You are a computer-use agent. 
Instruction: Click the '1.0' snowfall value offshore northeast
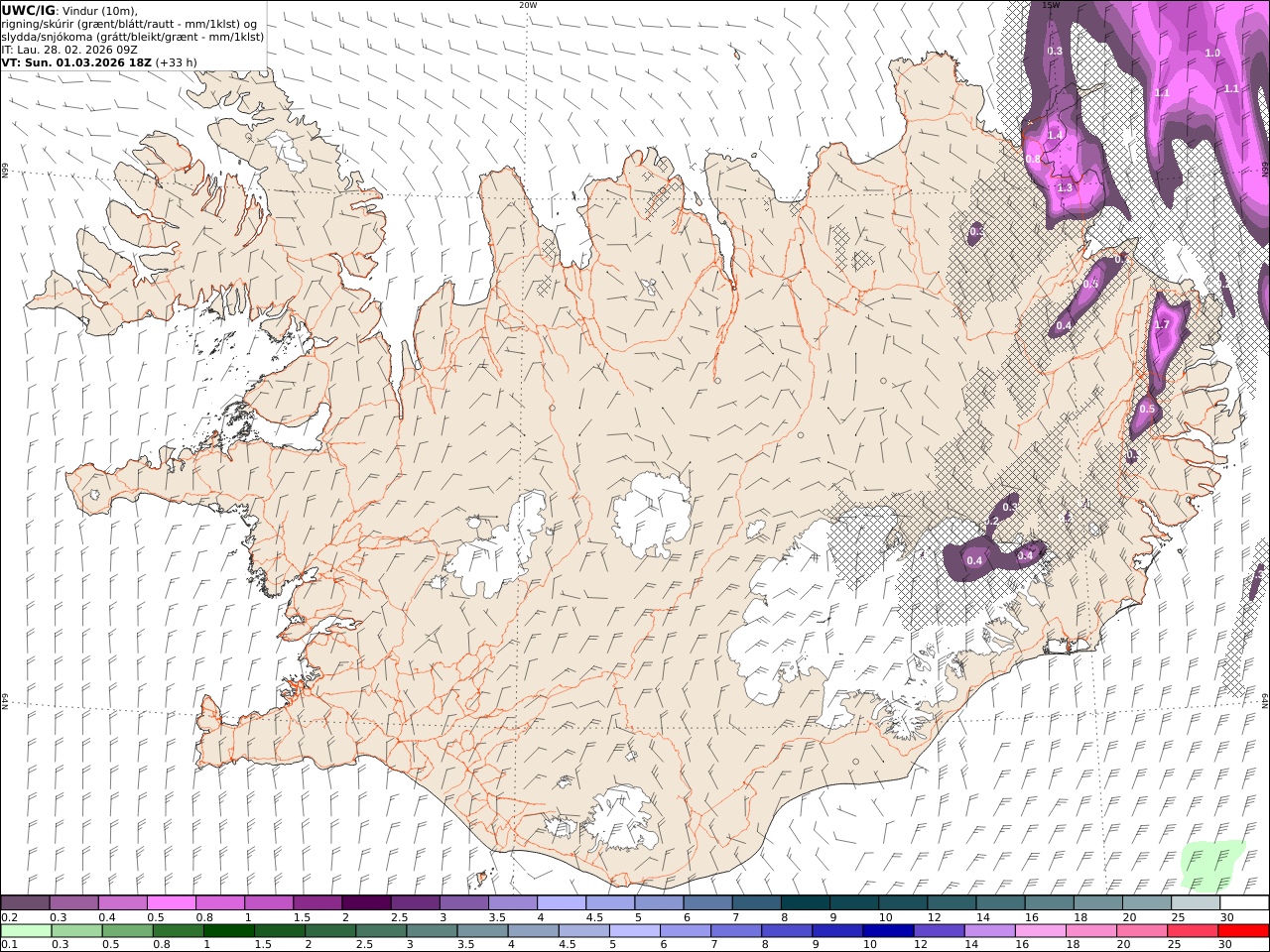[1211, 53]
